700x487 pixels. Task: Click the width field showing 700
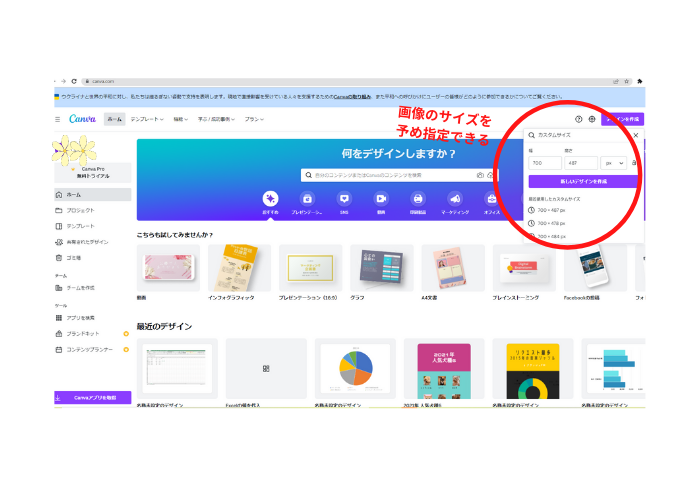tap(545, 163)
